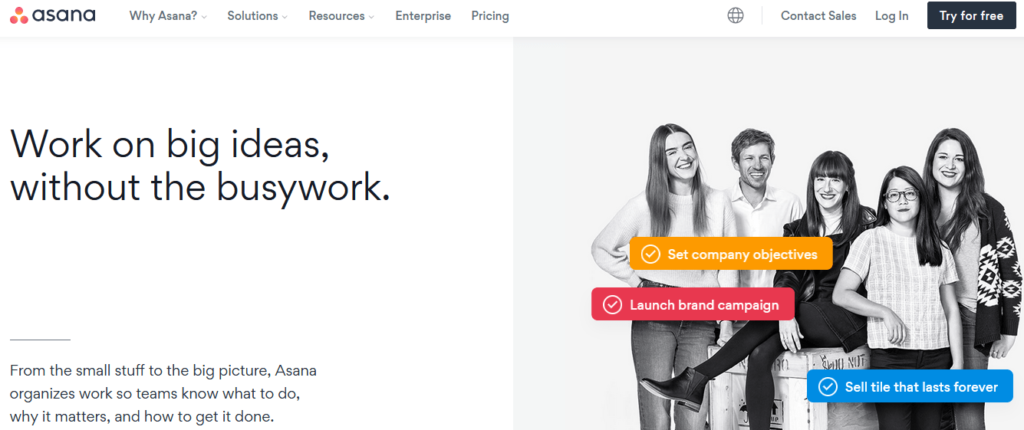Image resolution: width=1024 pixels, height=430 pixels.
Task: Click checkmark icon on Set company objectives
Action: point(650,254)
